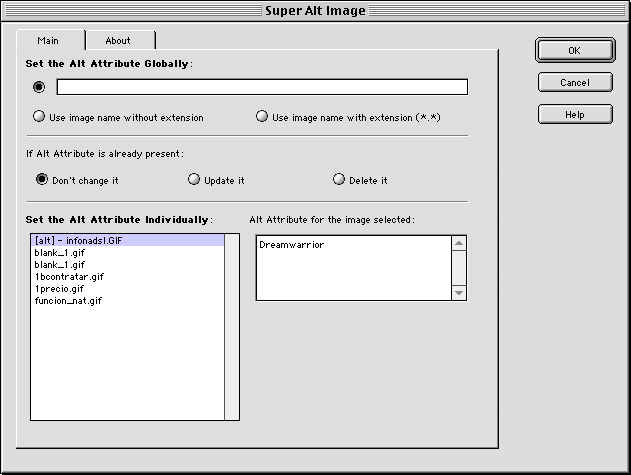The width and height of the screenshot is (631, 475).
Task: Choose 'Use image name without extension'
Action: click(x=40, y=117)
